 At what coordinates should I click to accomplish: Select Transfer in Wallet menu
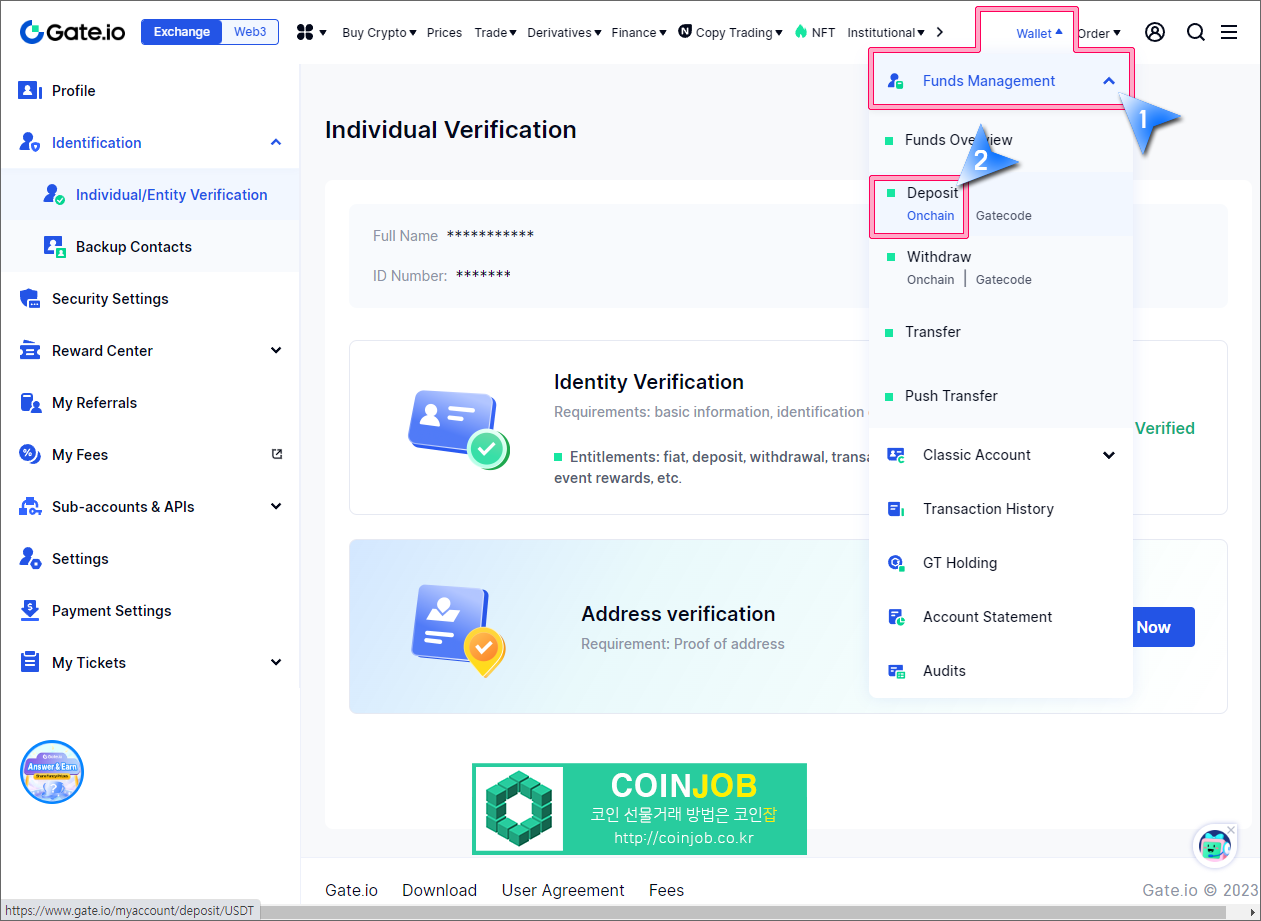(x=933, y=332)
